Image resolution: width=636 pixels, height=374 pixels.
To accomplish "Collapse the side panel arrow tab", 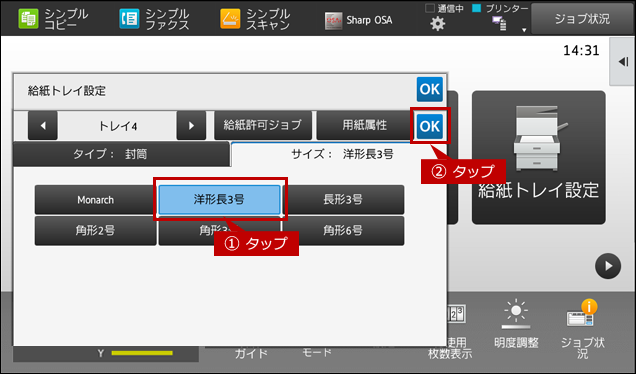I will tap(623, 62).
